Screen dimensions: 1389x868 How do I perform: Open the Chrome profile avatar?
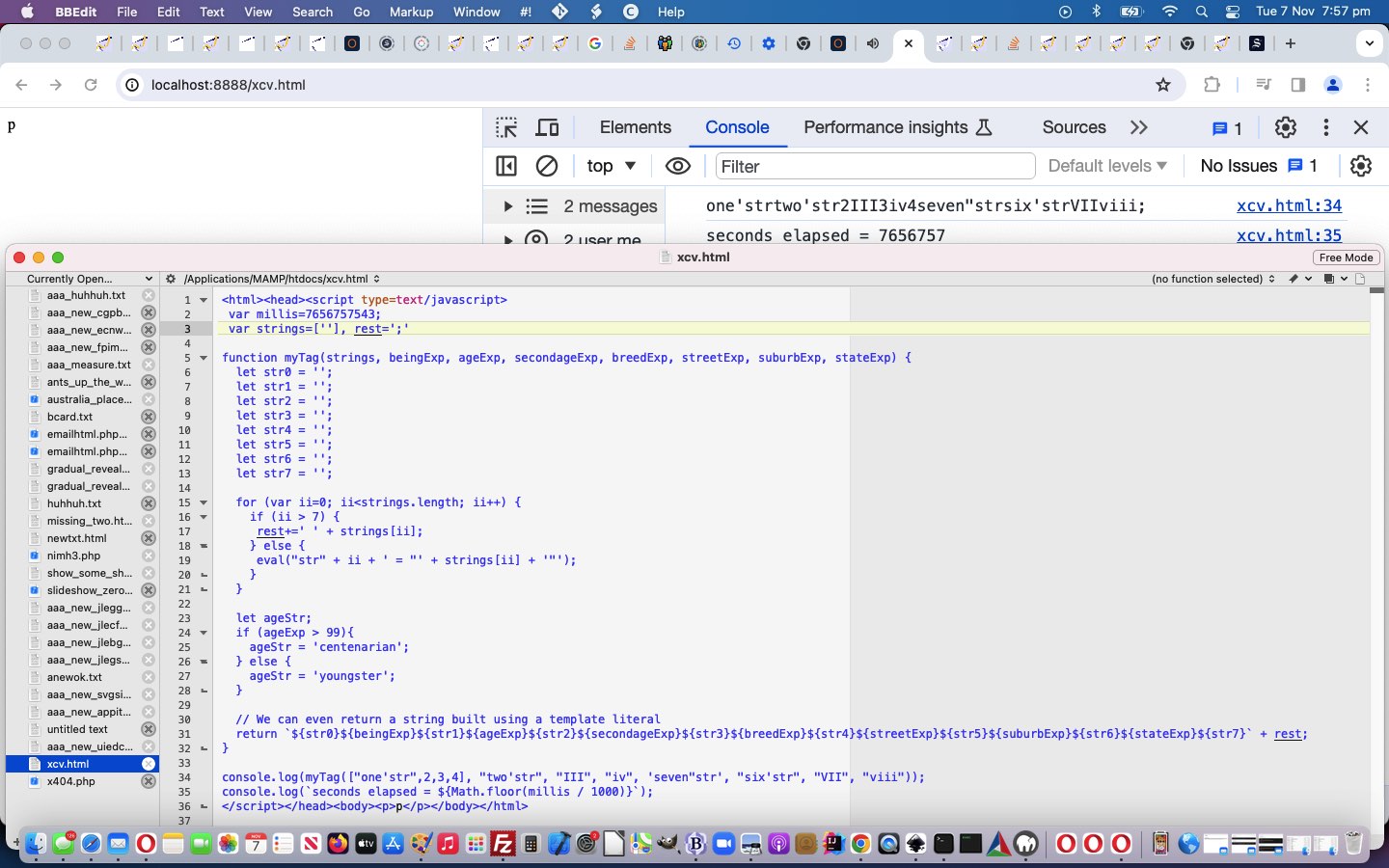point(1333,85)
